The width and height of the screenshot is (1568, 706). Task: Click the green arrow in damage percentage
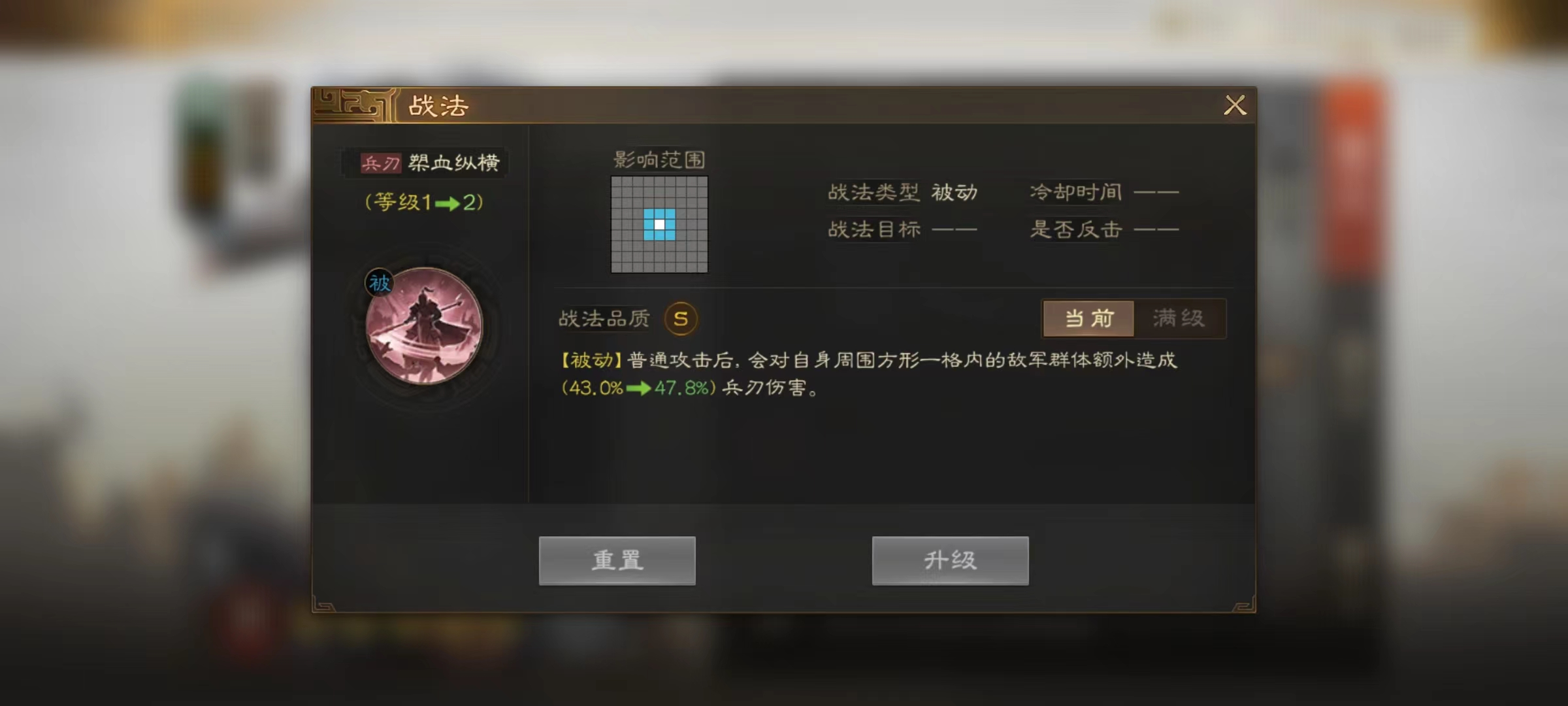pos(638,388)
